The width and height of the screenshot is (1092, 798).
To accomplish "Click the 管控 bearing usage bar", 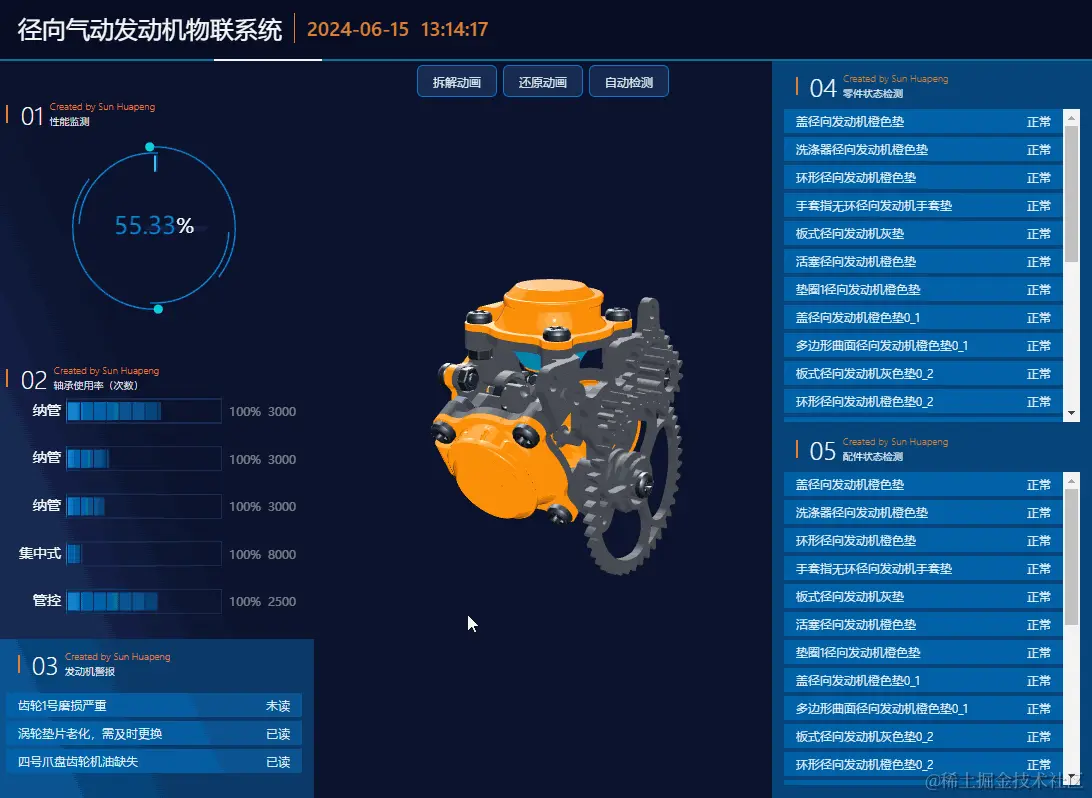I will pos(143,602).
